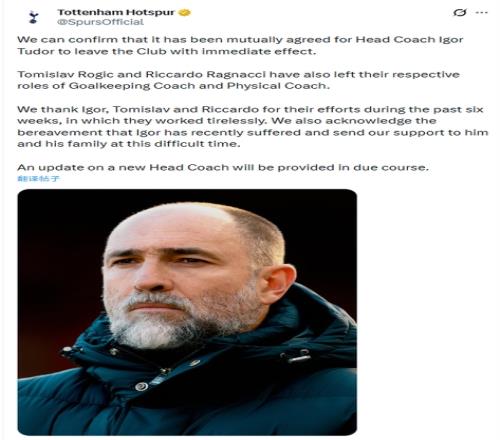Visit the @SpursOfficial handle link
Image resolution: width=500 pixels, height=440 pixels.
(100, 22)
